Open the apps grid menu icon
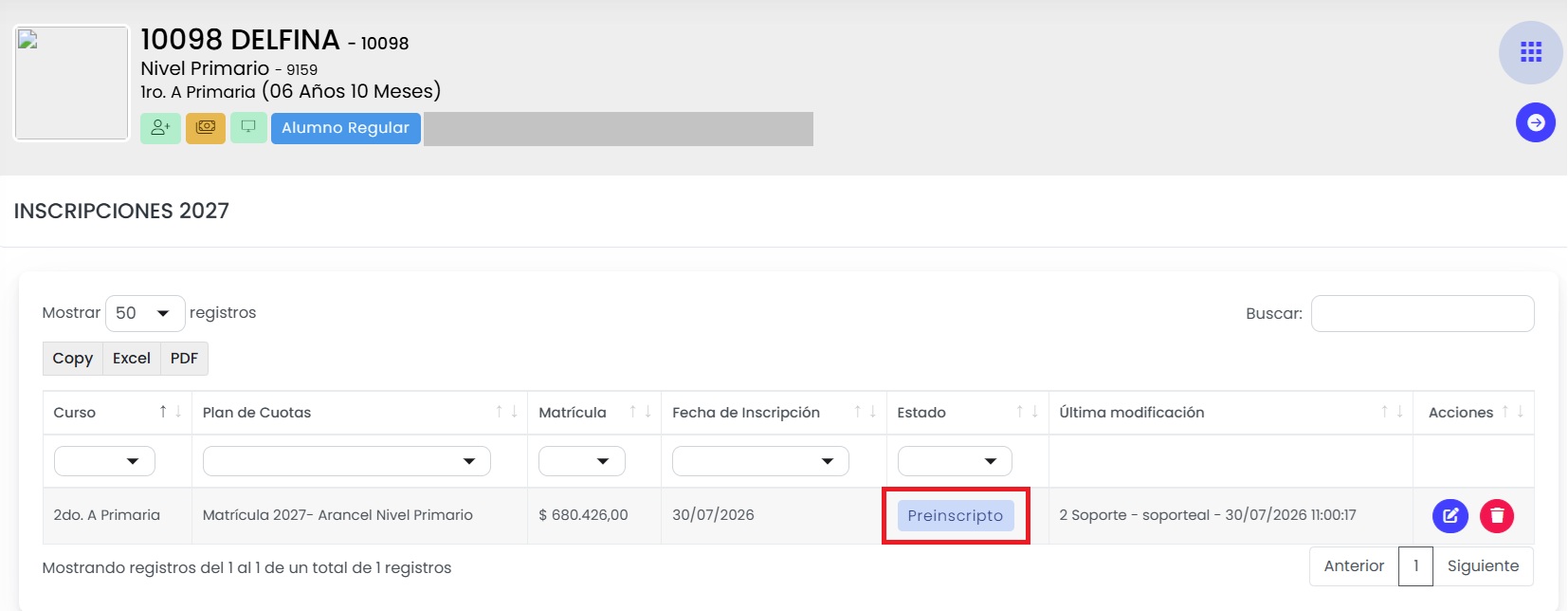Screen dimensions: 1568x611 click(1530, 52)
